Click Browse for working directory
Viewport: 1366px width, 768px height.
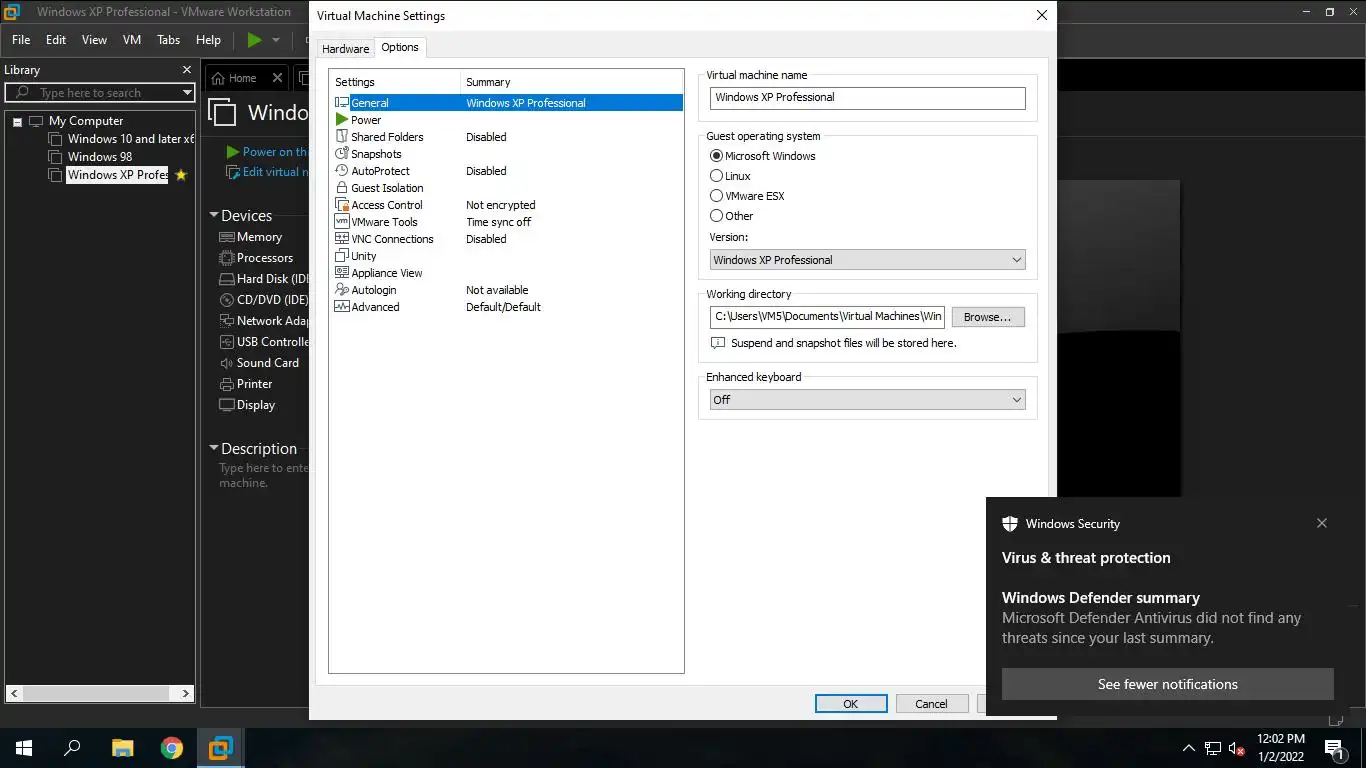pyautogui.click(x=988, y=317)
